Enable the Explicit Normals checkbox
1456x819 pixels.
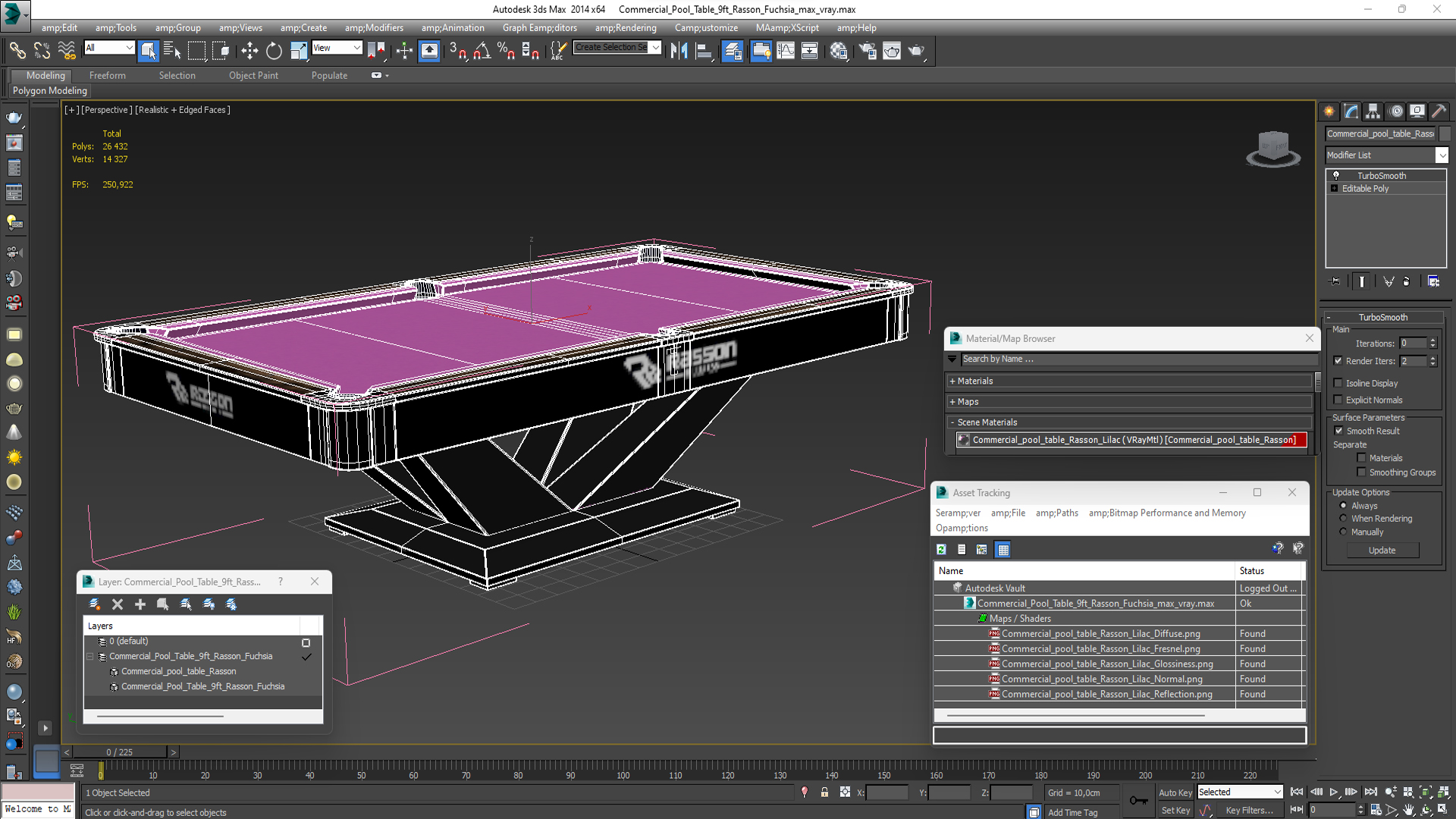pos(1338,400)
